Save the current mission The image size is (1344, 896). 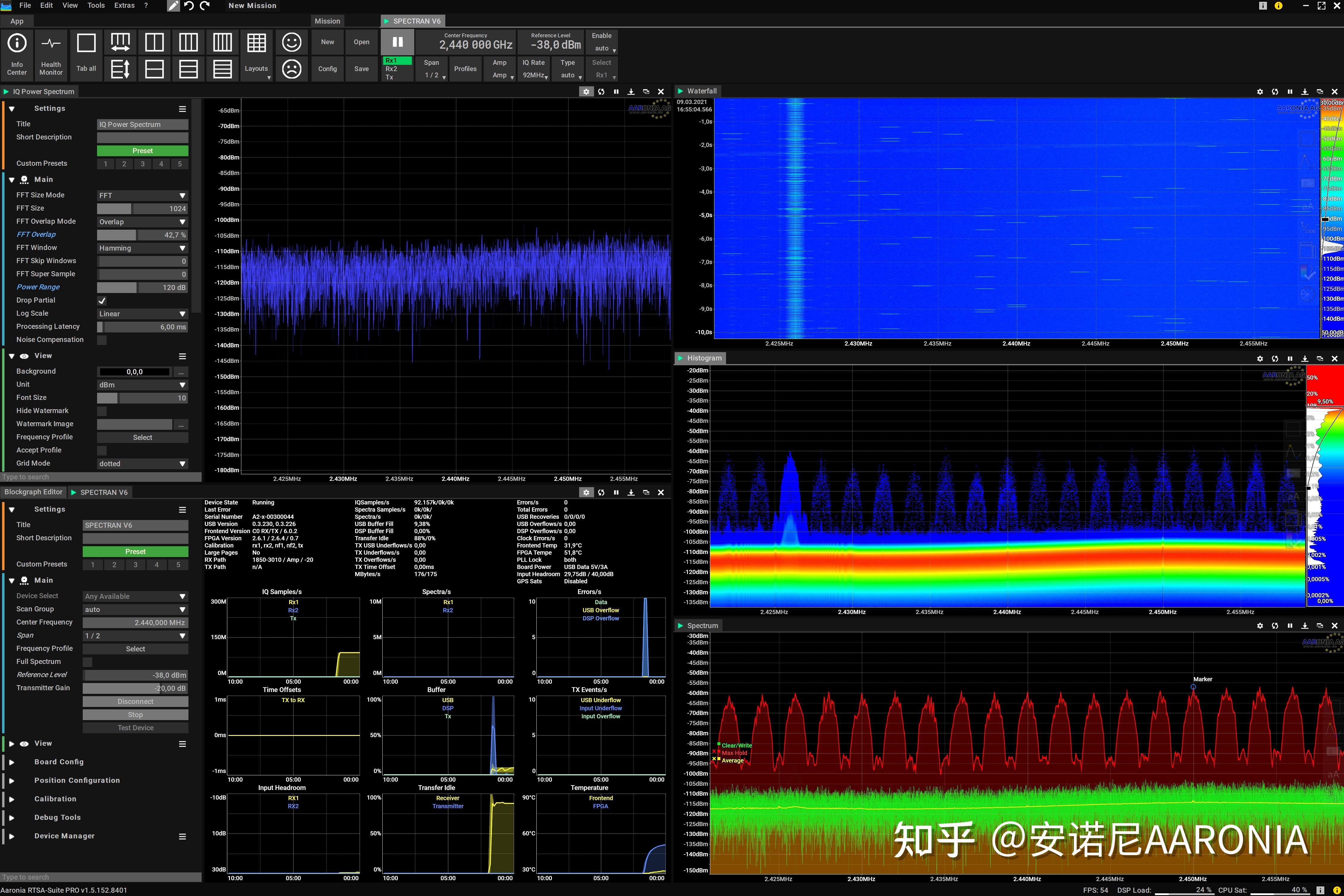point(361,69)
